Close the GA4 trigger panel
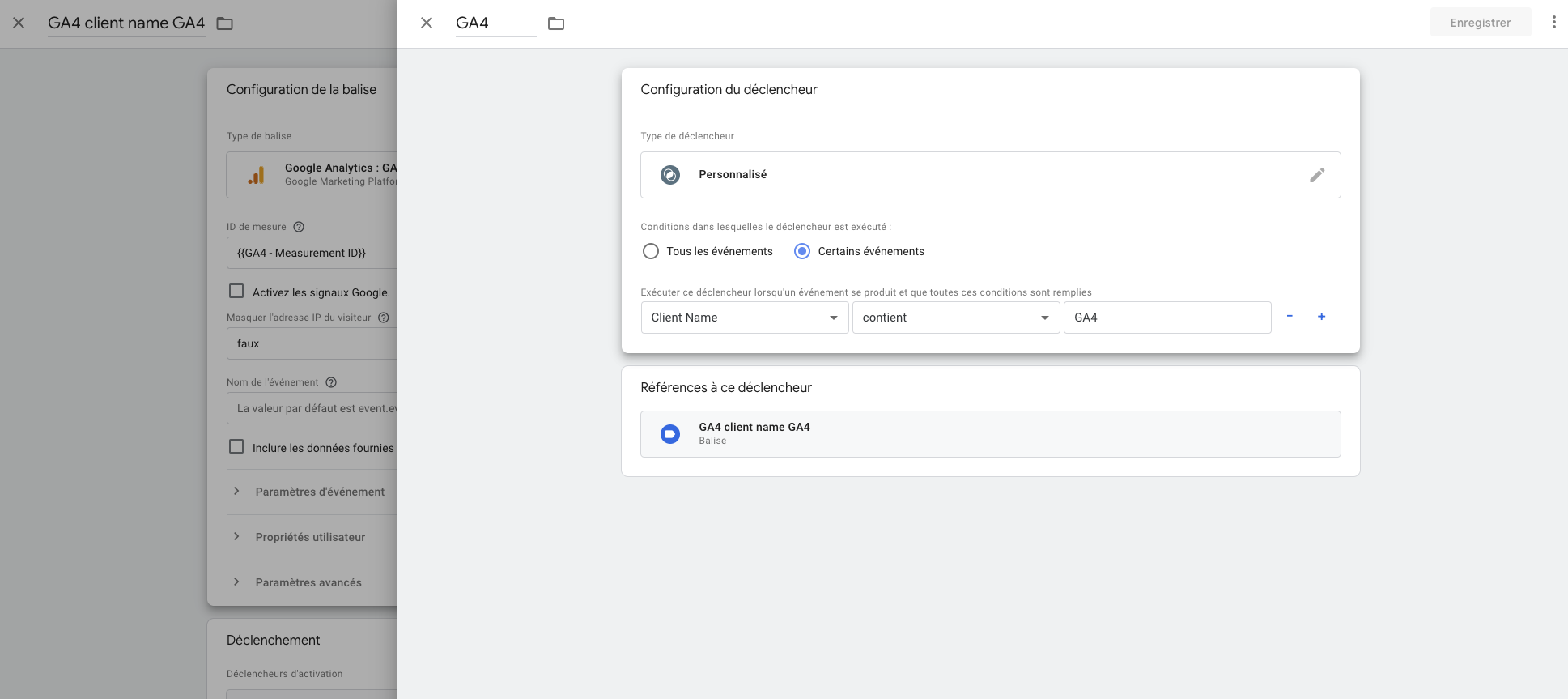1568x699 pixels. 427,23
